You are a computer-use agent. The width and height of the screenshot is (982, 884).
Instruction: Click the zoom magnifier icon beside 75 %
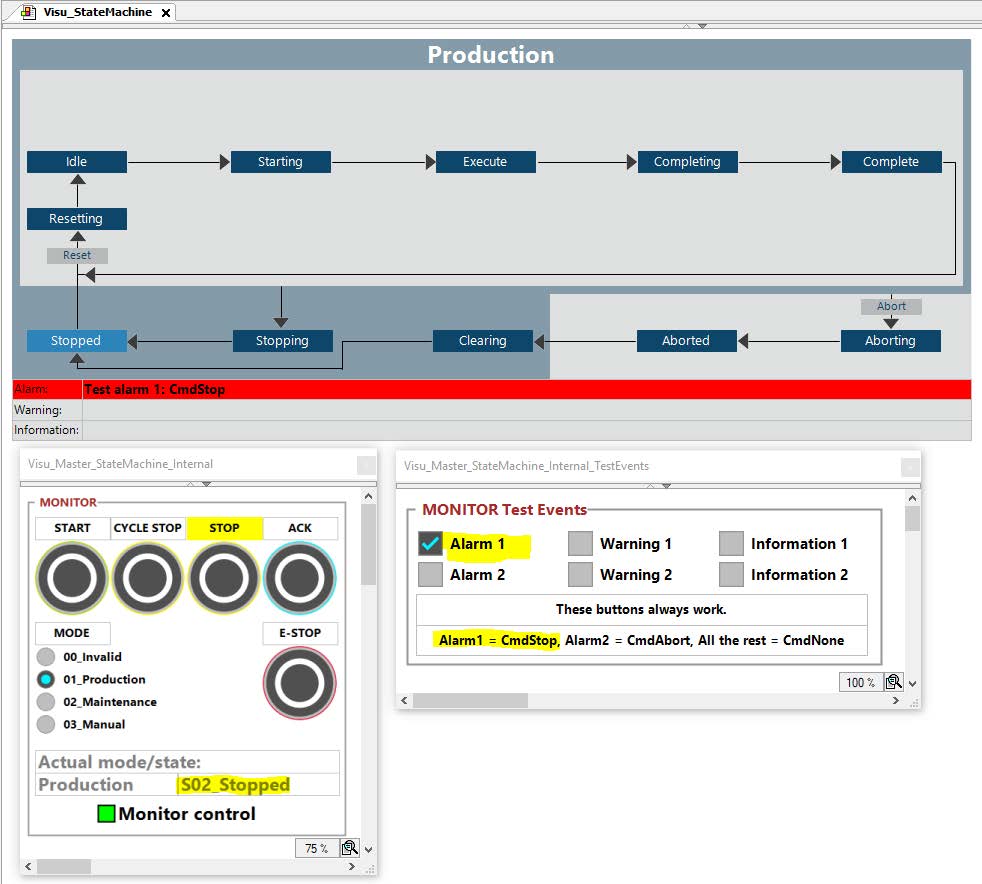pos(349,848)
